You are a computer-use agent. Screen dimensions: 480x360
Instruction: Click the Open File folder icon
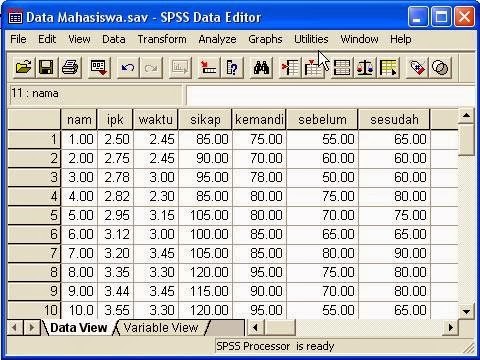(24, 68)
